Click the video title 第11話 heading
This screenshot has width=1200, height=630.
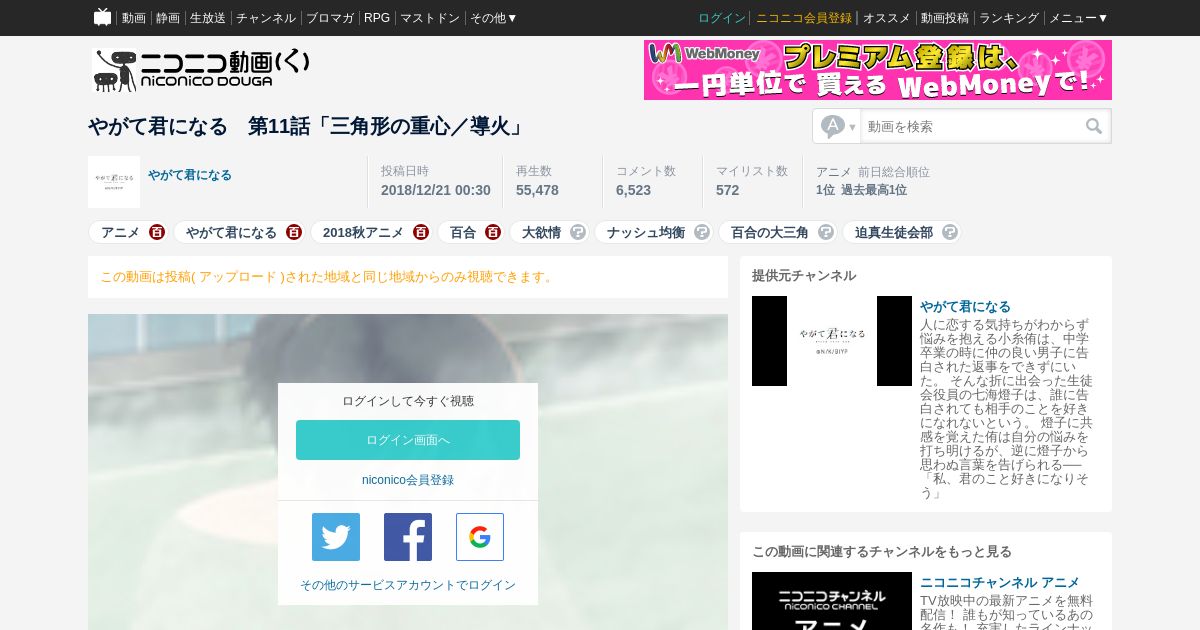306,127
